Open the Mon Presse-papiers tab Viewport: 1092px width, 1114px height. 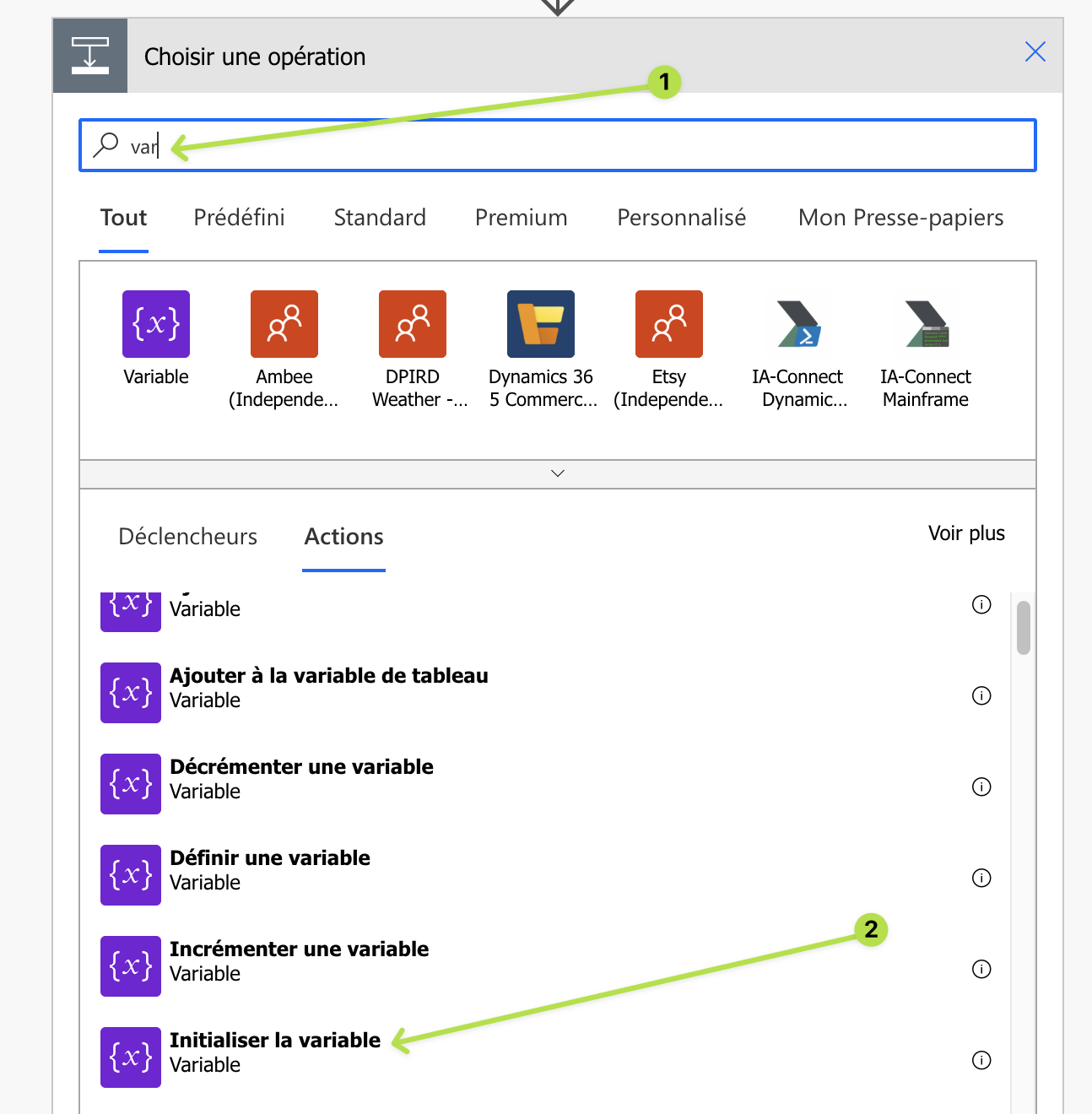tap(900, 218)
